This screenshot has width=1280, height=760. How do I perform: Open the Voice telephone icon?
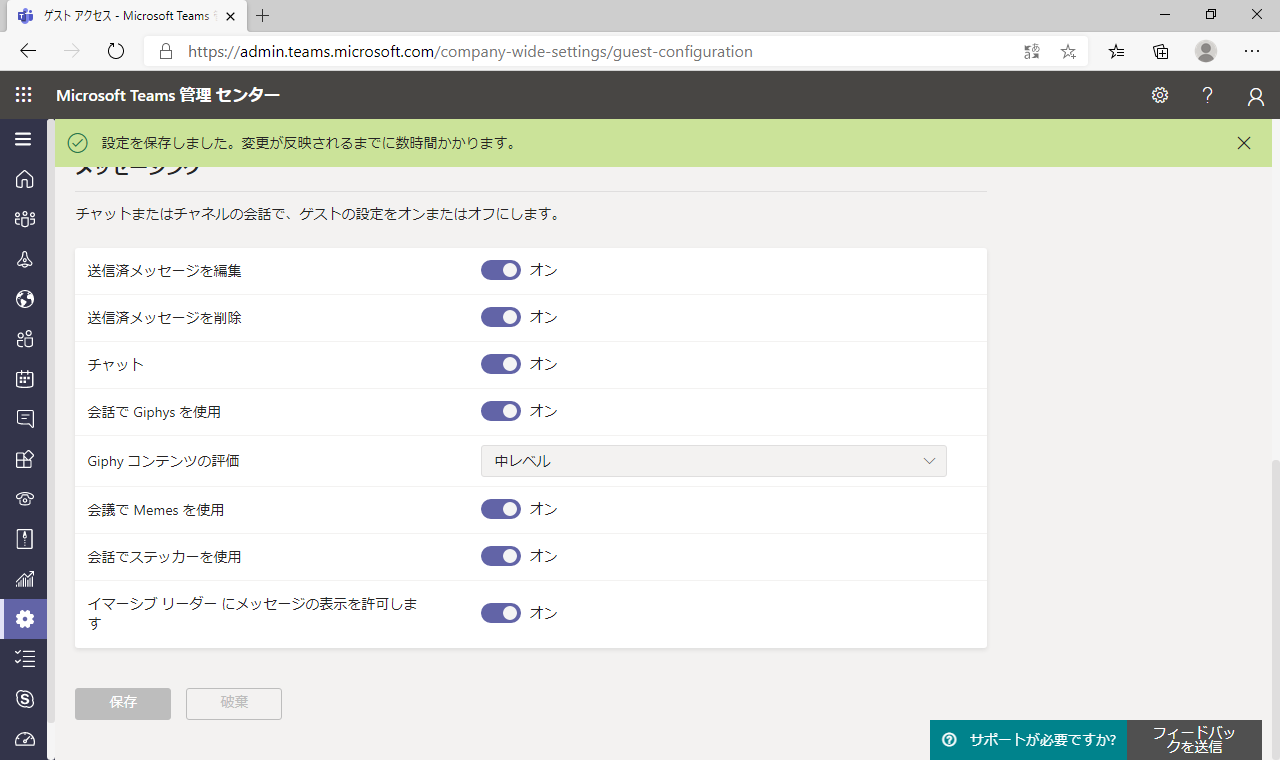pos(25,499)
